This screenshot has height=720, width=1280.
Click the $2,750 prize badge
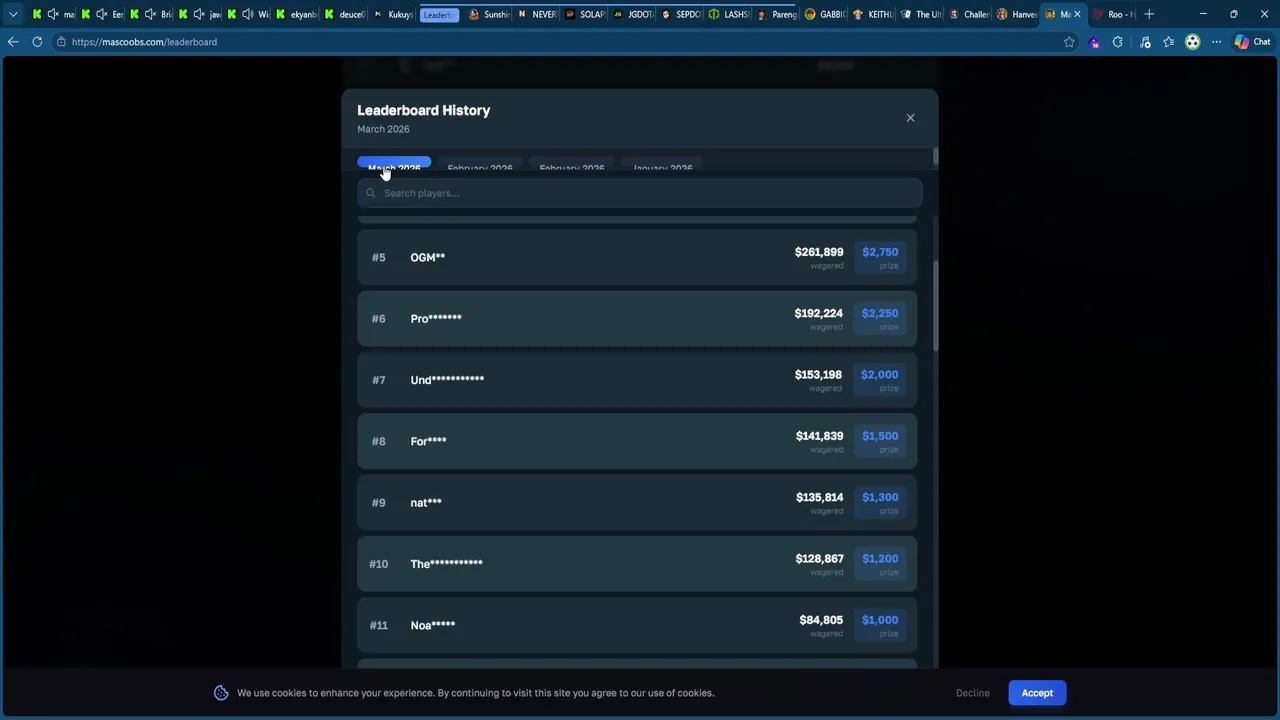point(880,257)
